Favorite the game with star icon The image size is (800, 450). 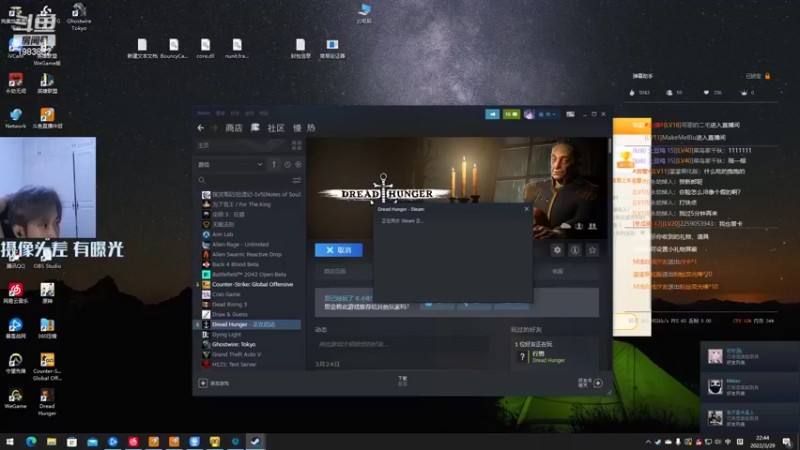coord(592,250)
